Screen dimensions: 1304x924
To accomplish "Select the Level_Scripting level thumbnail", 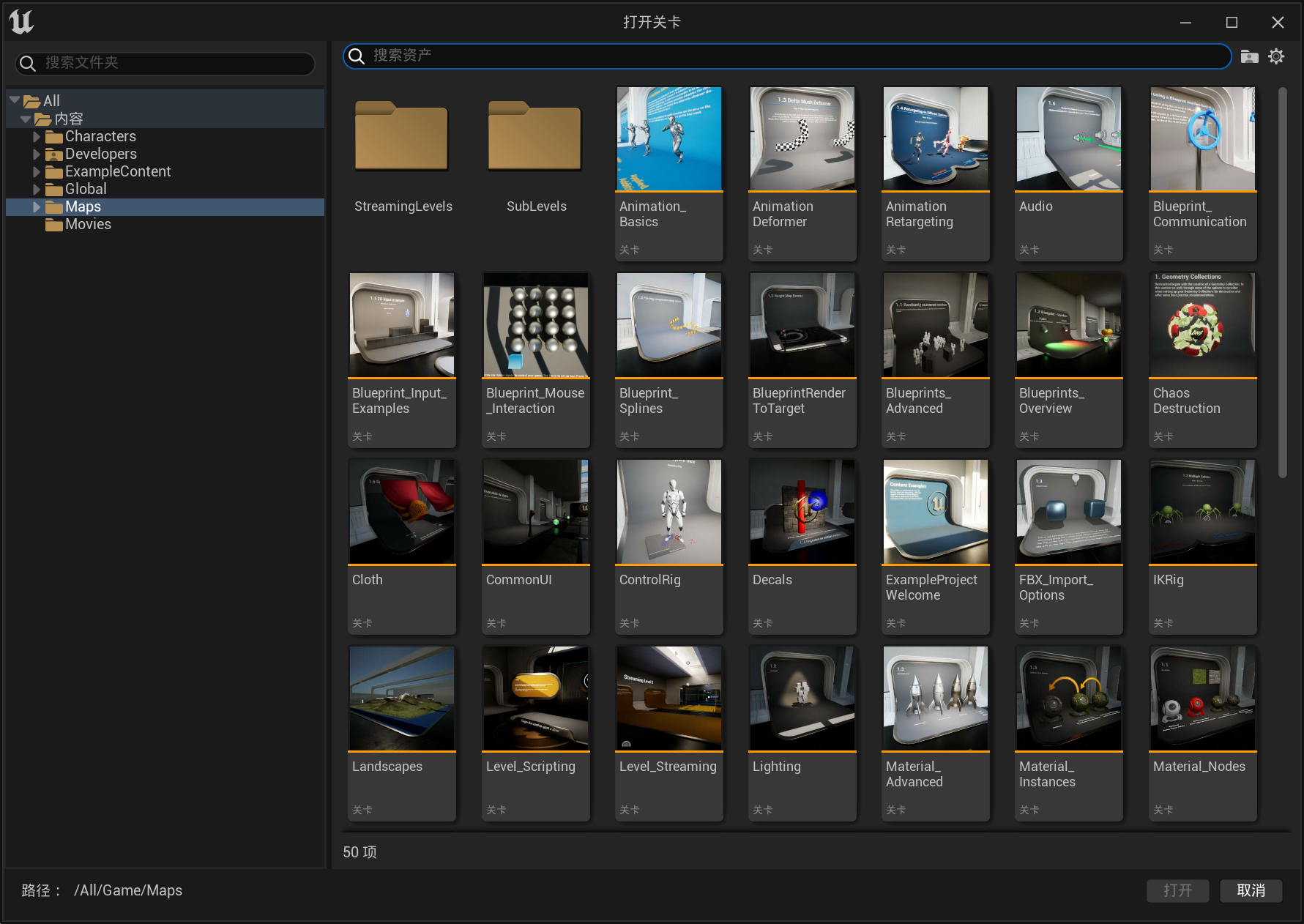I will (536, 698).
